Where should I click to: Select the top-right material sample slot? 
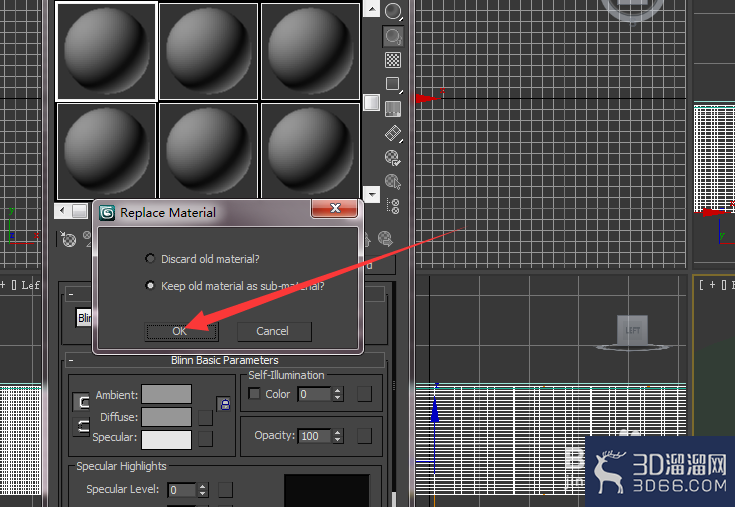[310, 51]
